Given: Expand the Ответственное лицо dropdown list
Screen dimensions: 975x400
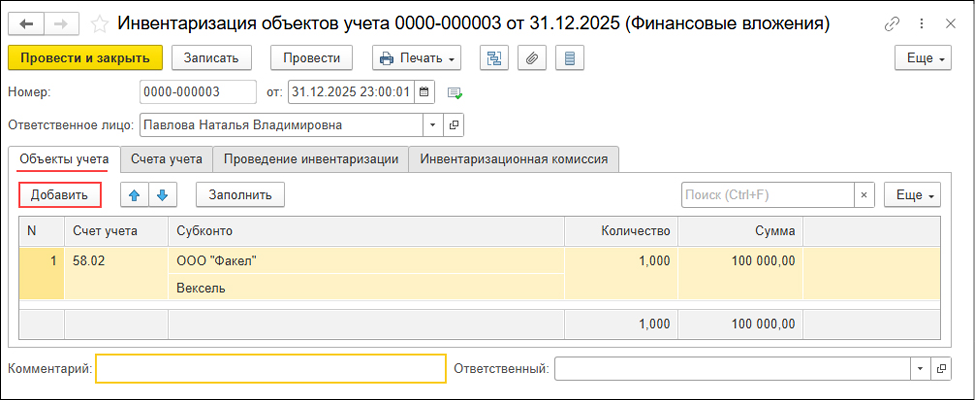Looking at the screenshot, I should tap(432, 126).
